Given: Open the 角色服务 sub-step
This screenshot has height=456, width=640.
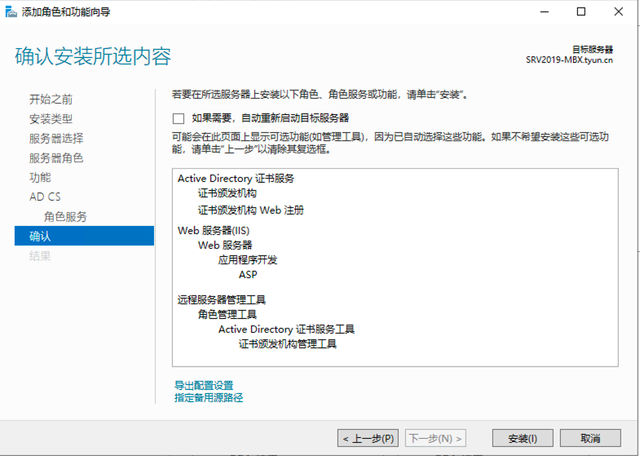Looking at the screenshot, I should coord(65,216).
